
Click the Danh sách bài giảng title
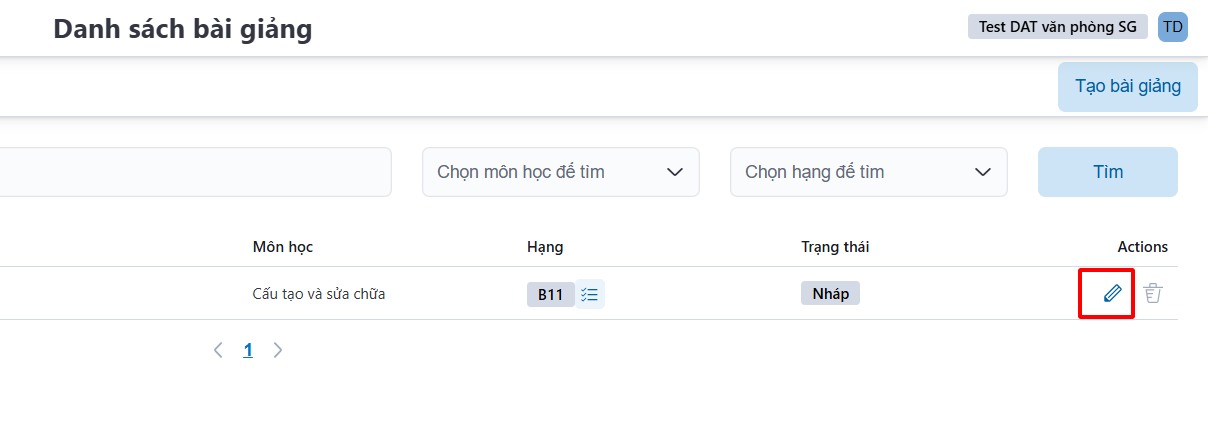pyautogui.click(x=183, y=29)
